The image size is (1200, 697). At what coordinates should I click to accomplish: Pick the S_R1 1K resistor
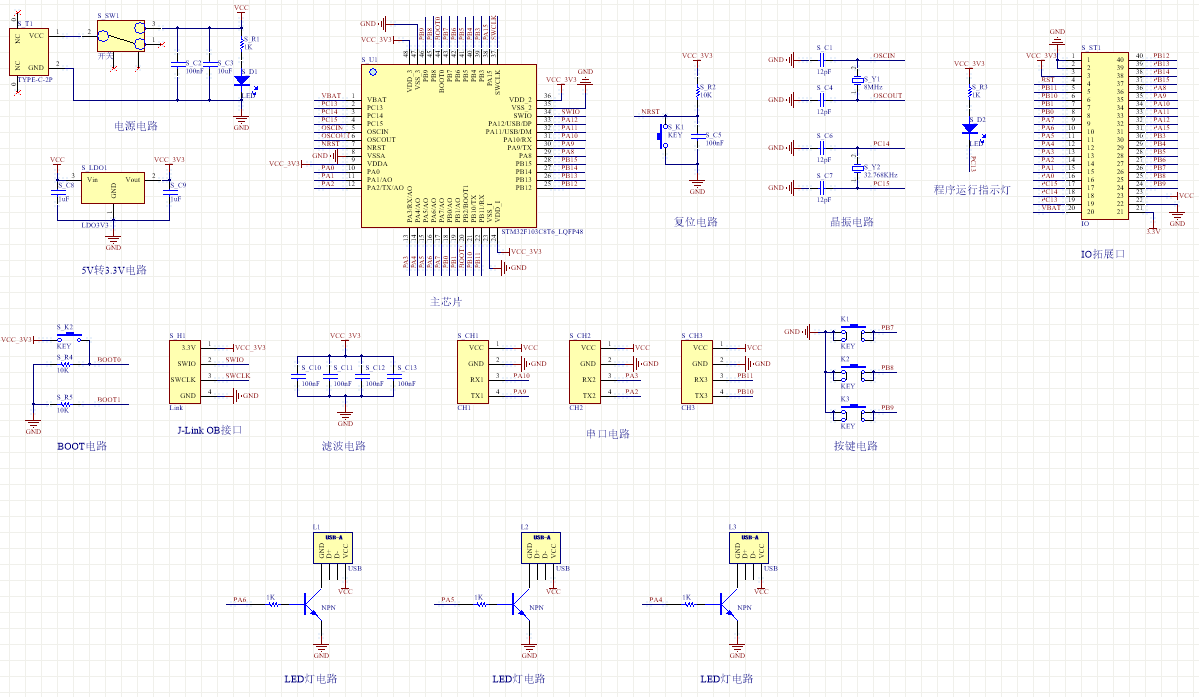tap(241, 43)
